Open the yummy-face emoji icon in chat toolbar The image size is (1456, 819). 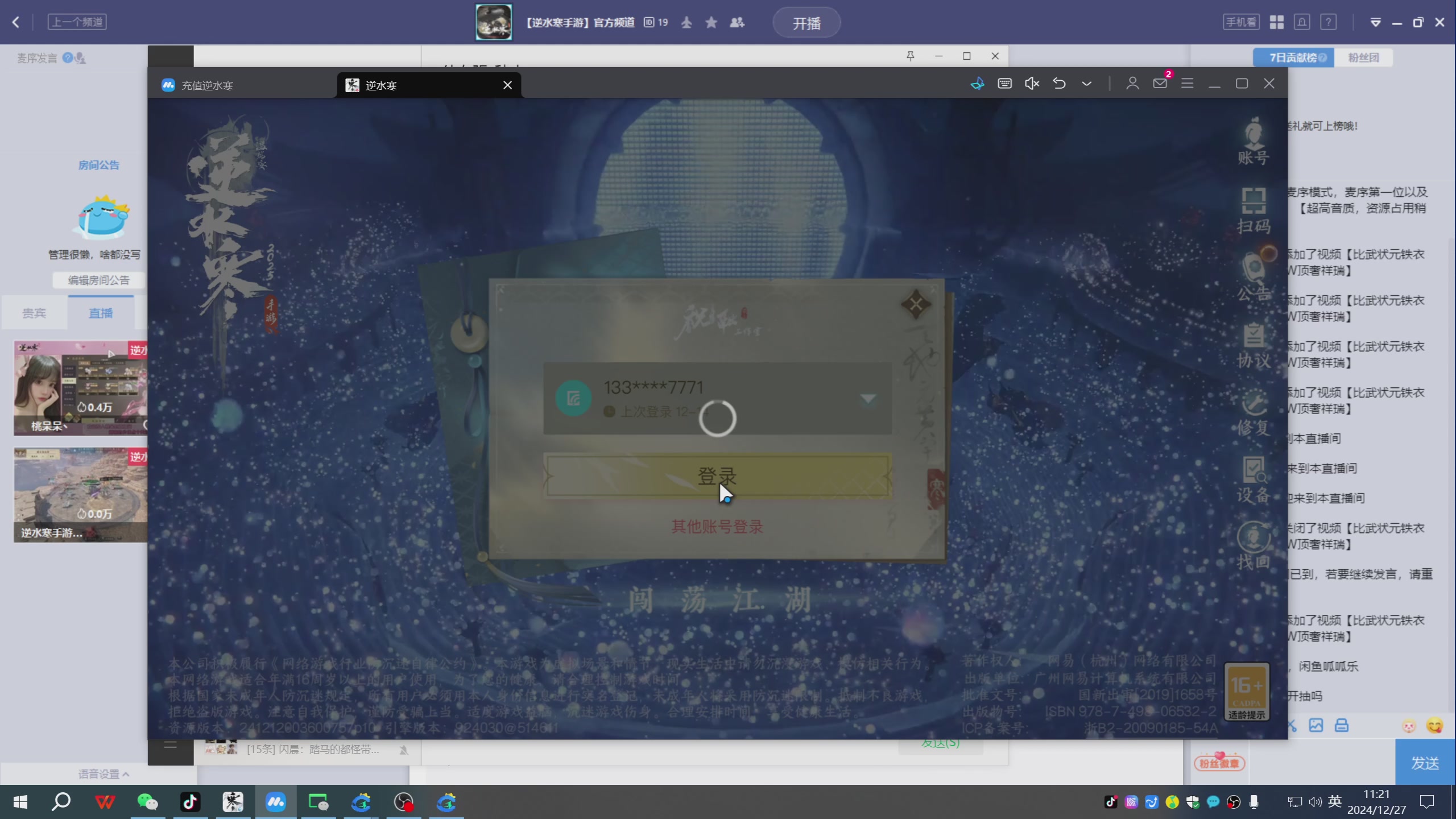1434,725
